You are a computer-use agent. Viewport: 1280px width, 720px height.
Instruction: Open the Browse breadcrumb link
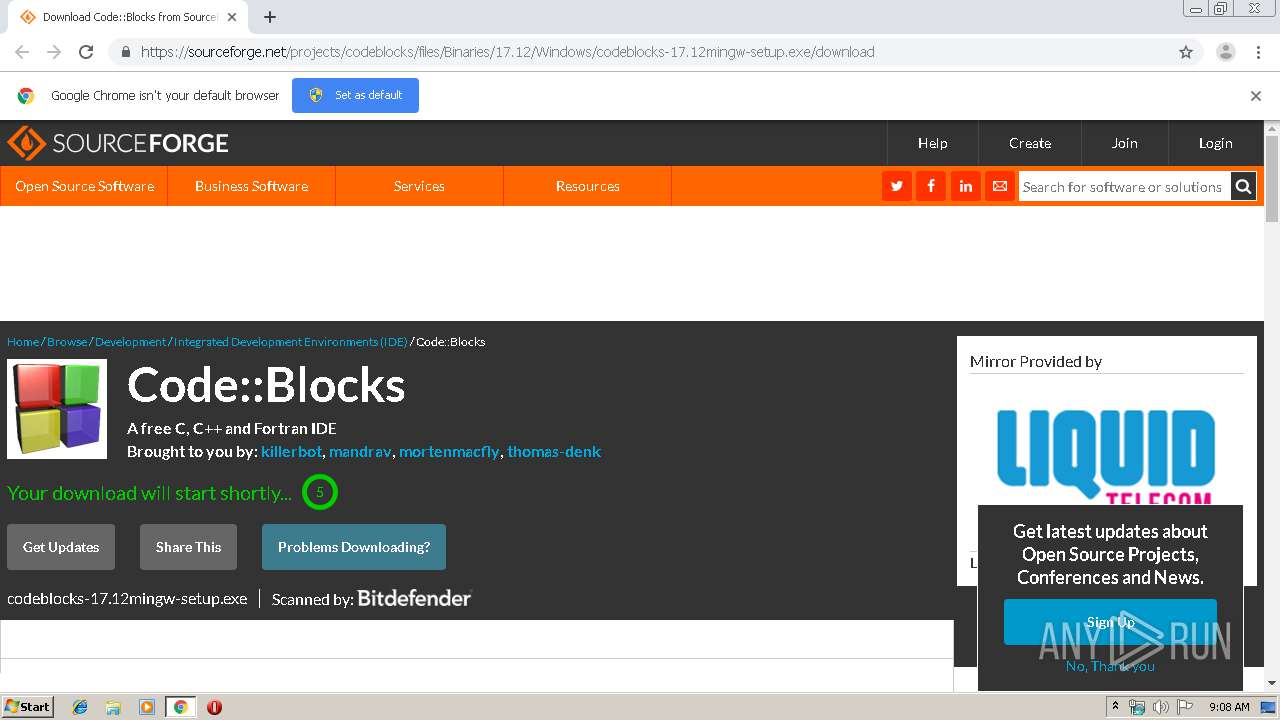pos(67,342)
